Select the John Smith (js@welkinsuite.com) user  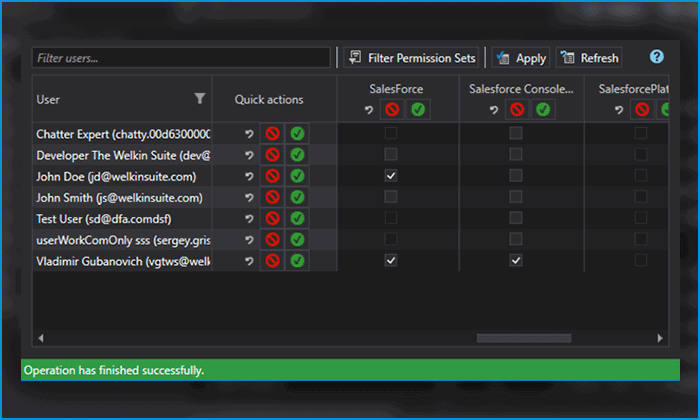(x=119, y=197)
